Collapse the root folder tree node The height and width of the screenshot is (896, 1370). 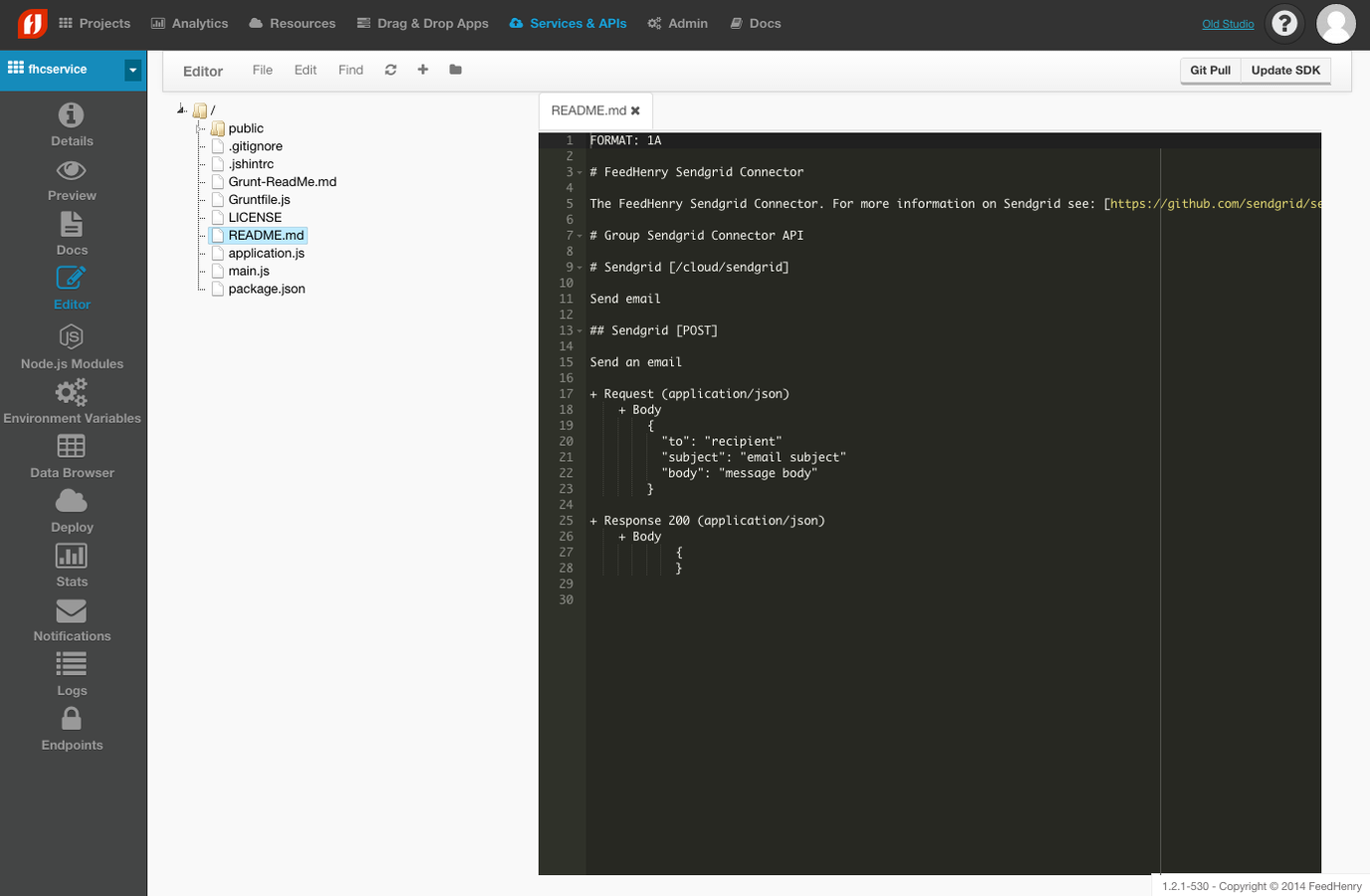pos(181,110)
